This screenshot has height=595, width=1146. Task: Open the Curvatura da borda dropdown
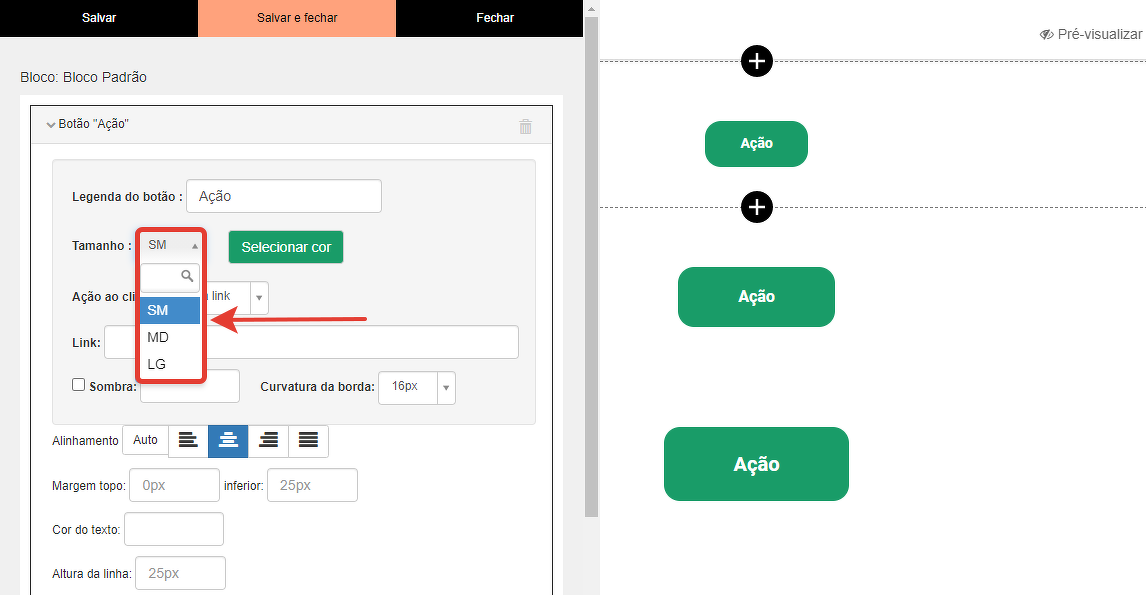coord(445,387)
